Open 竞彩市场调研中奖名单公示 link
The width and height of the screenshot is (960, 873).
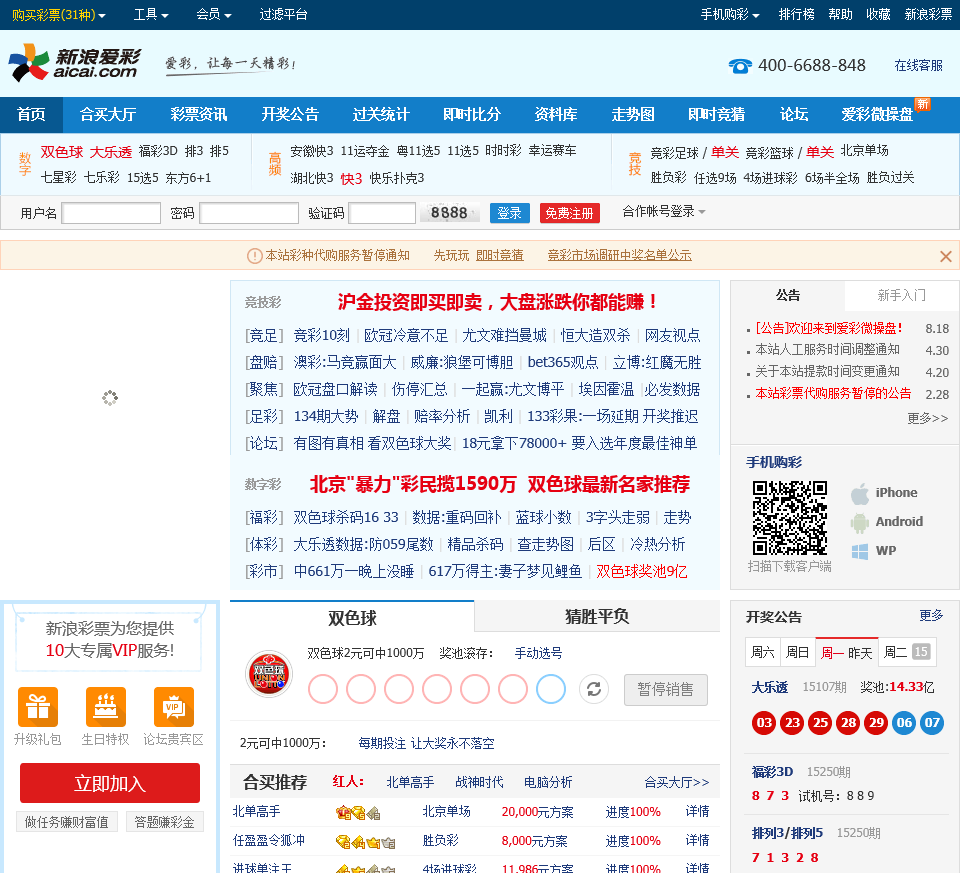click(x=620, y=255)
